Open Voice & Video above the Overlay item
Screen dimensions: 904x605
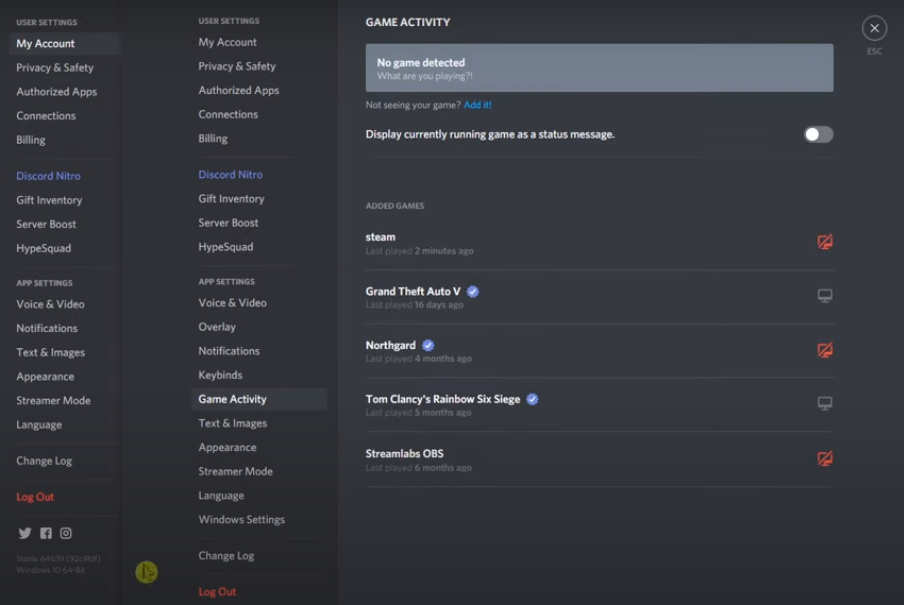[232, 303]
